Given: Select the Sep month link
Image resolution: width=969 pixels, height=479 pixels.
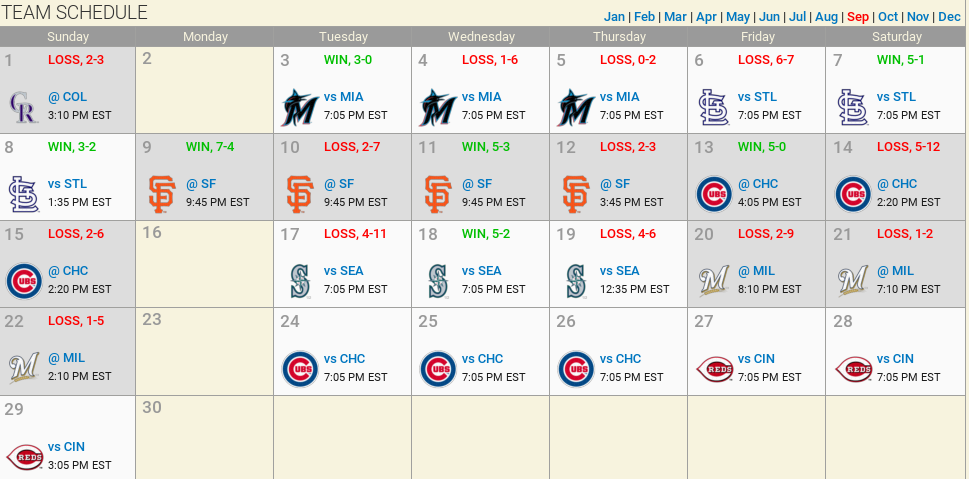Looking at the screenshot, I should point(858,17).
